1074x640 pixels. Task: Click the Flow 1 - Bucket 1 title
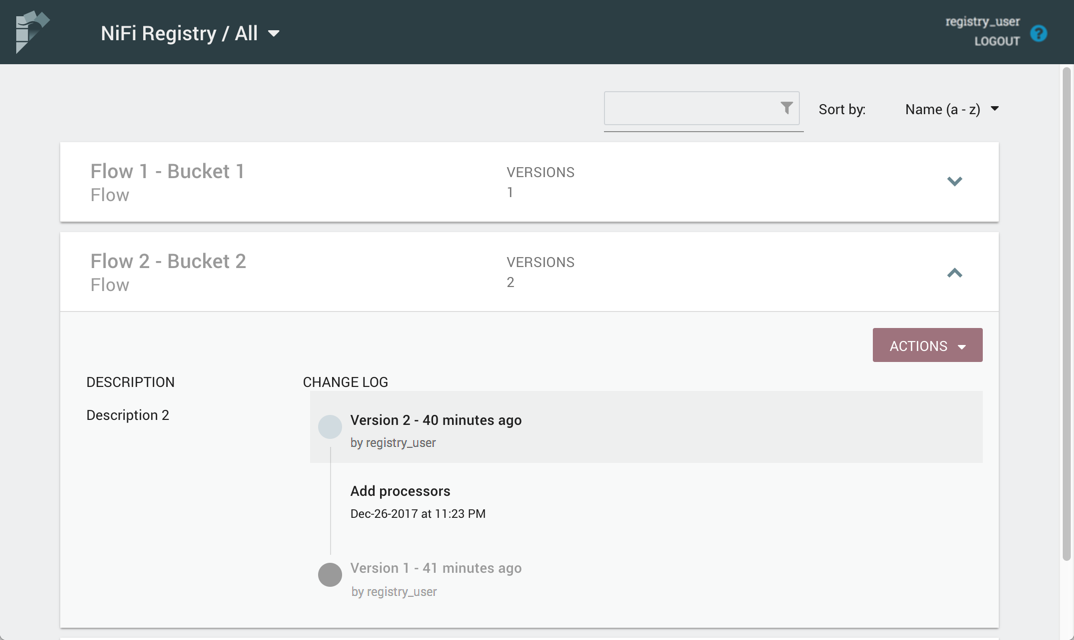coord(167,171)
